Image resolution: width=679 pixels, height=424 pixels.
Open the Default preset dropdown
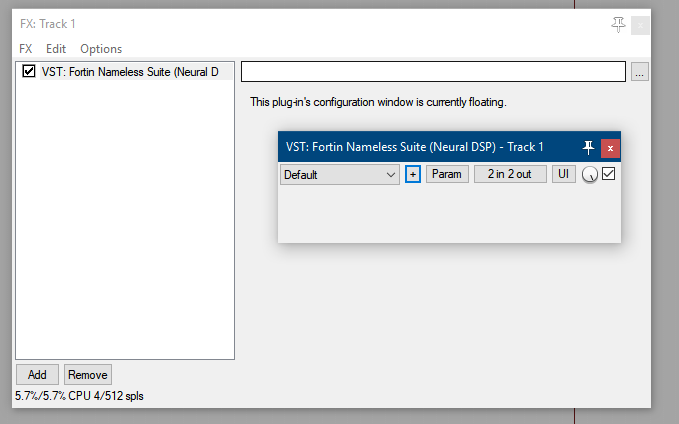(x=340, y=174)
